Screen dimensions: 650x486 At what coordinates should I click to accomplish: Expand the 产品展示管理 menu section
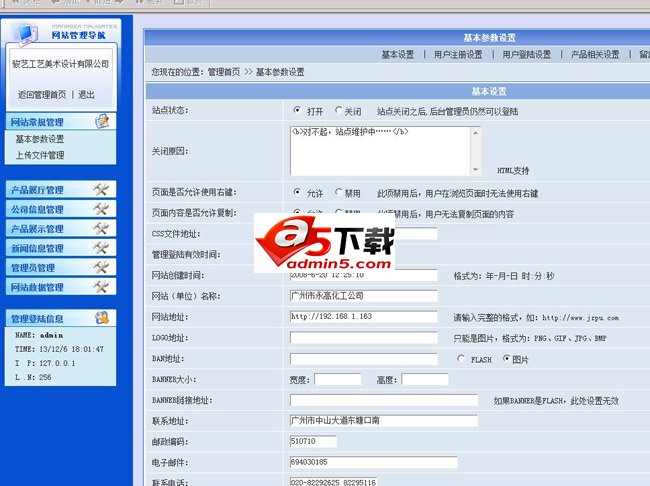(x=61, y=228)
